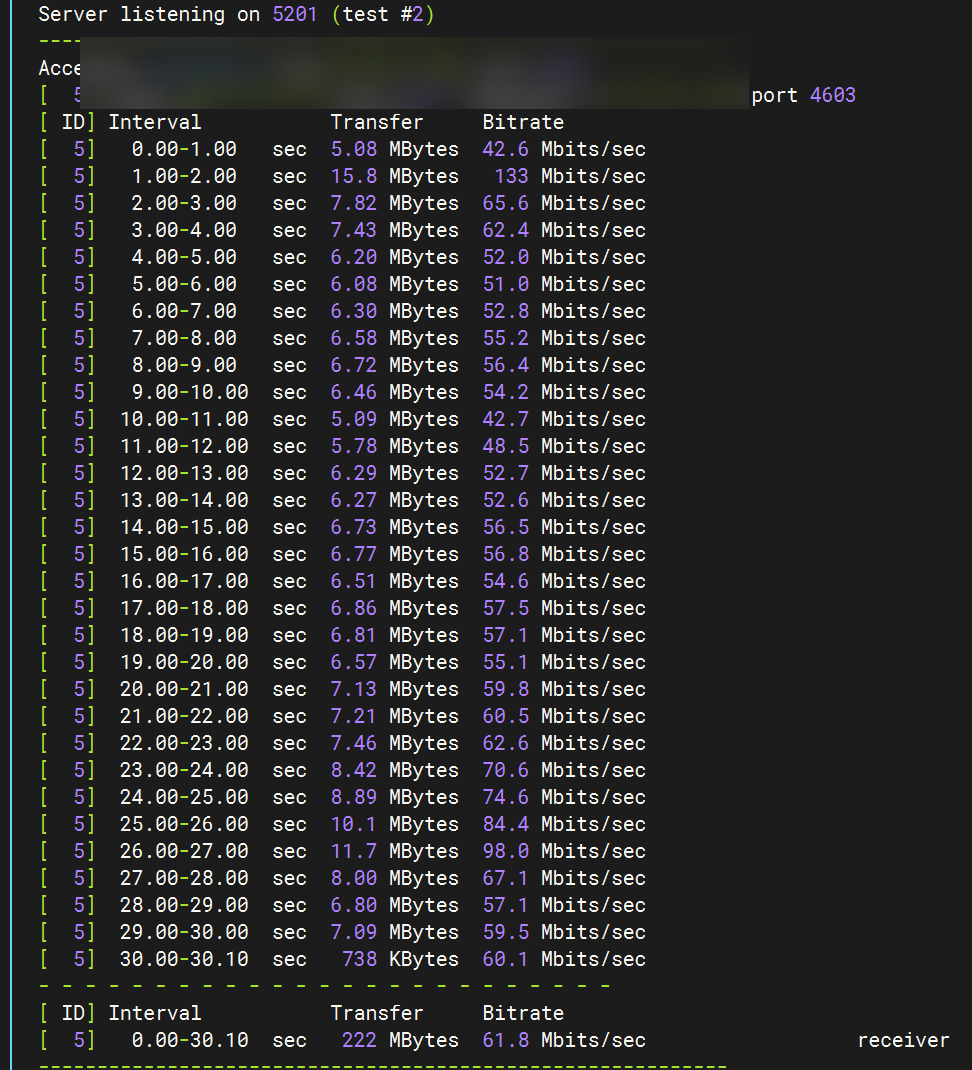Click the first Interval column header
The width and height of the screenshot is (972, 1070).
click(x=155, y=122)
